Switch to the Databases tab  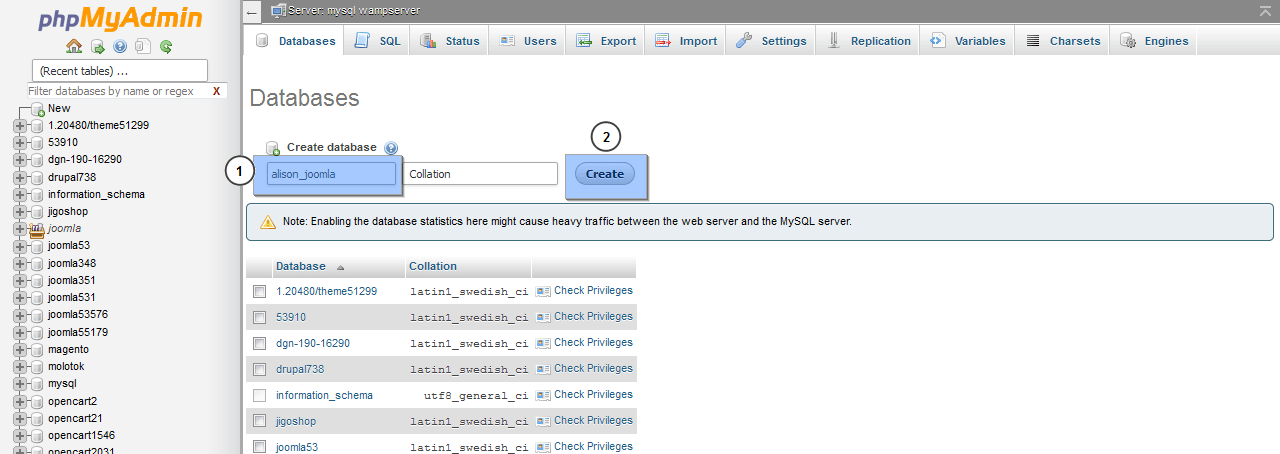[295, 41]
